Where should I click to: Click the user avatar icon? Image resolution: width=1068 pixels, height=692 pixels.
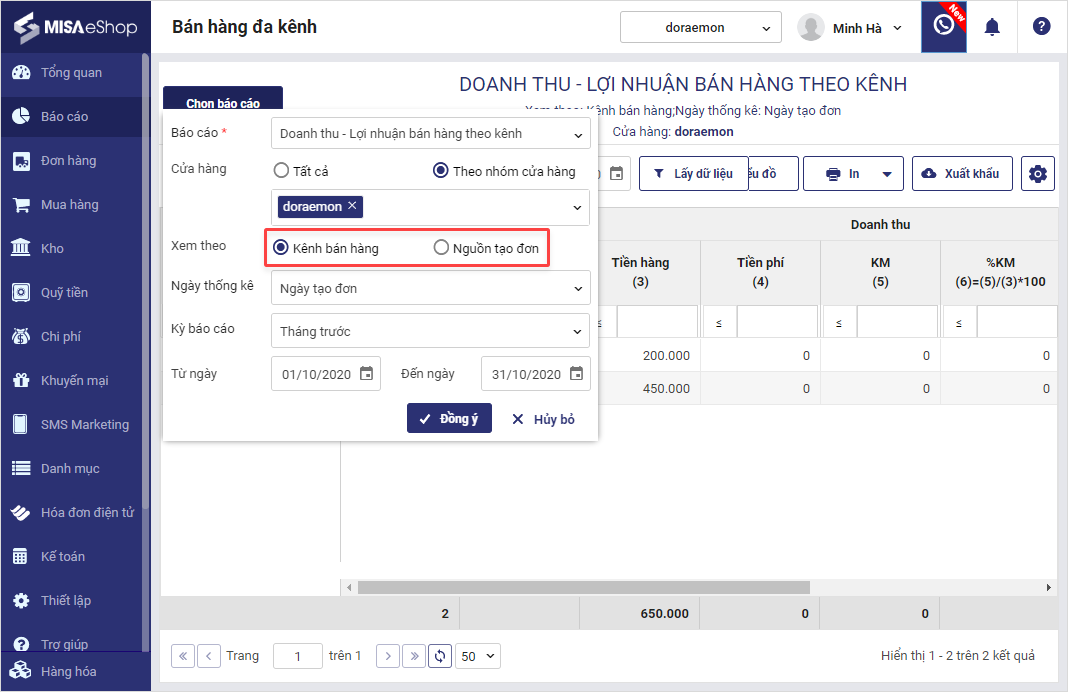point(811,28)
